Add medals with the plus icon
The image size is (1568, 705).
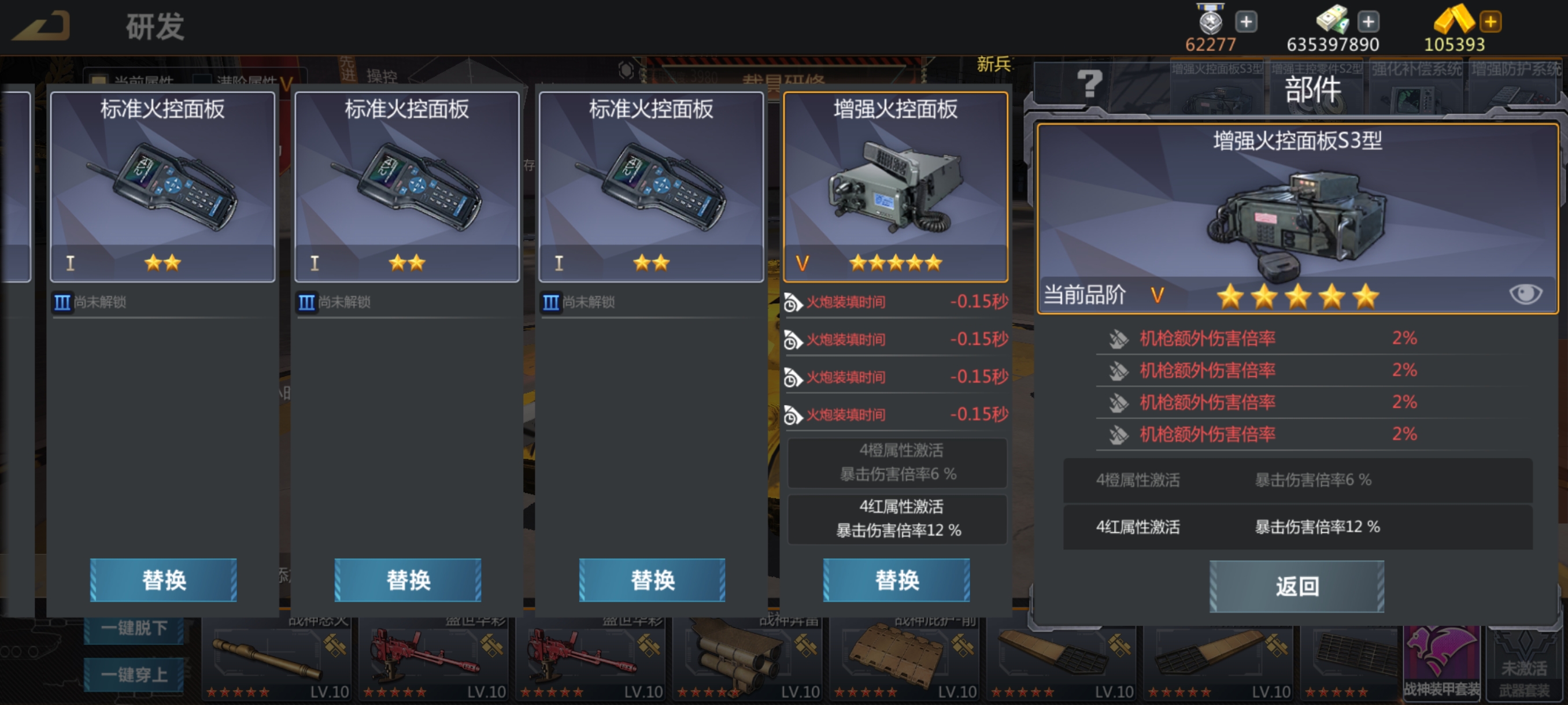click(1246, 22)
